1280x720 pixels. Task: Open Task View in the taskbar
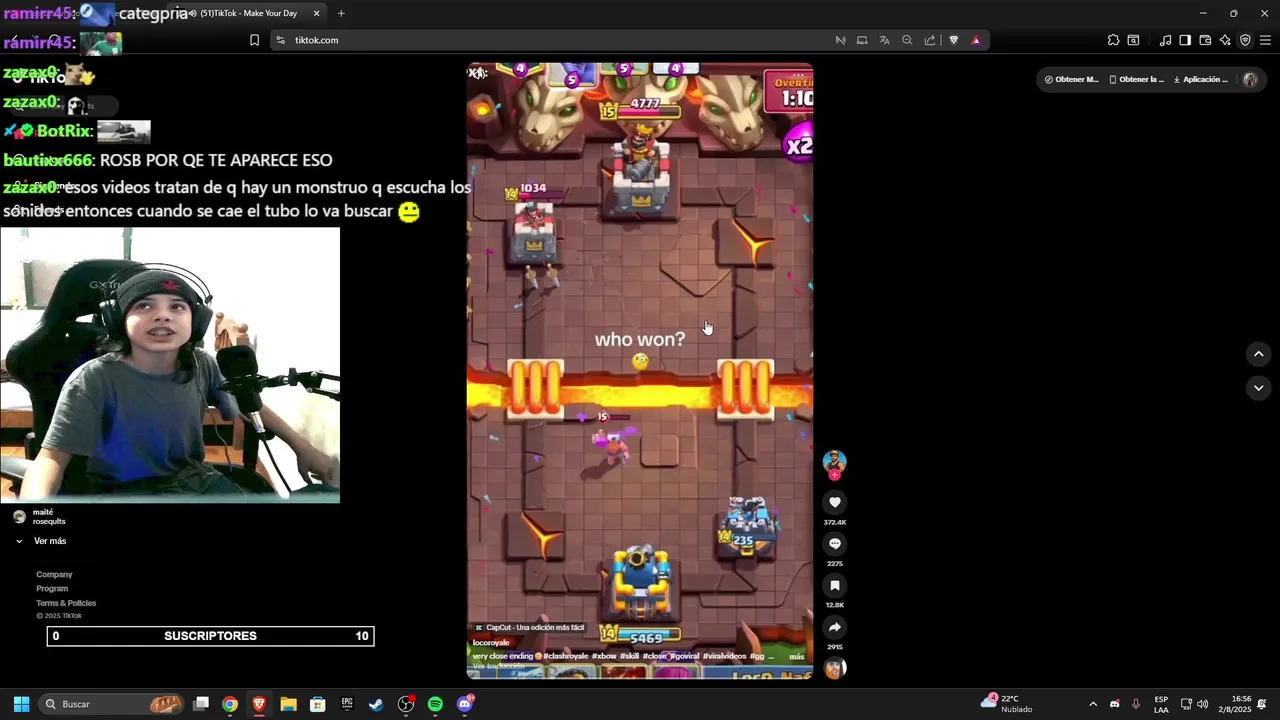[201, 704]
